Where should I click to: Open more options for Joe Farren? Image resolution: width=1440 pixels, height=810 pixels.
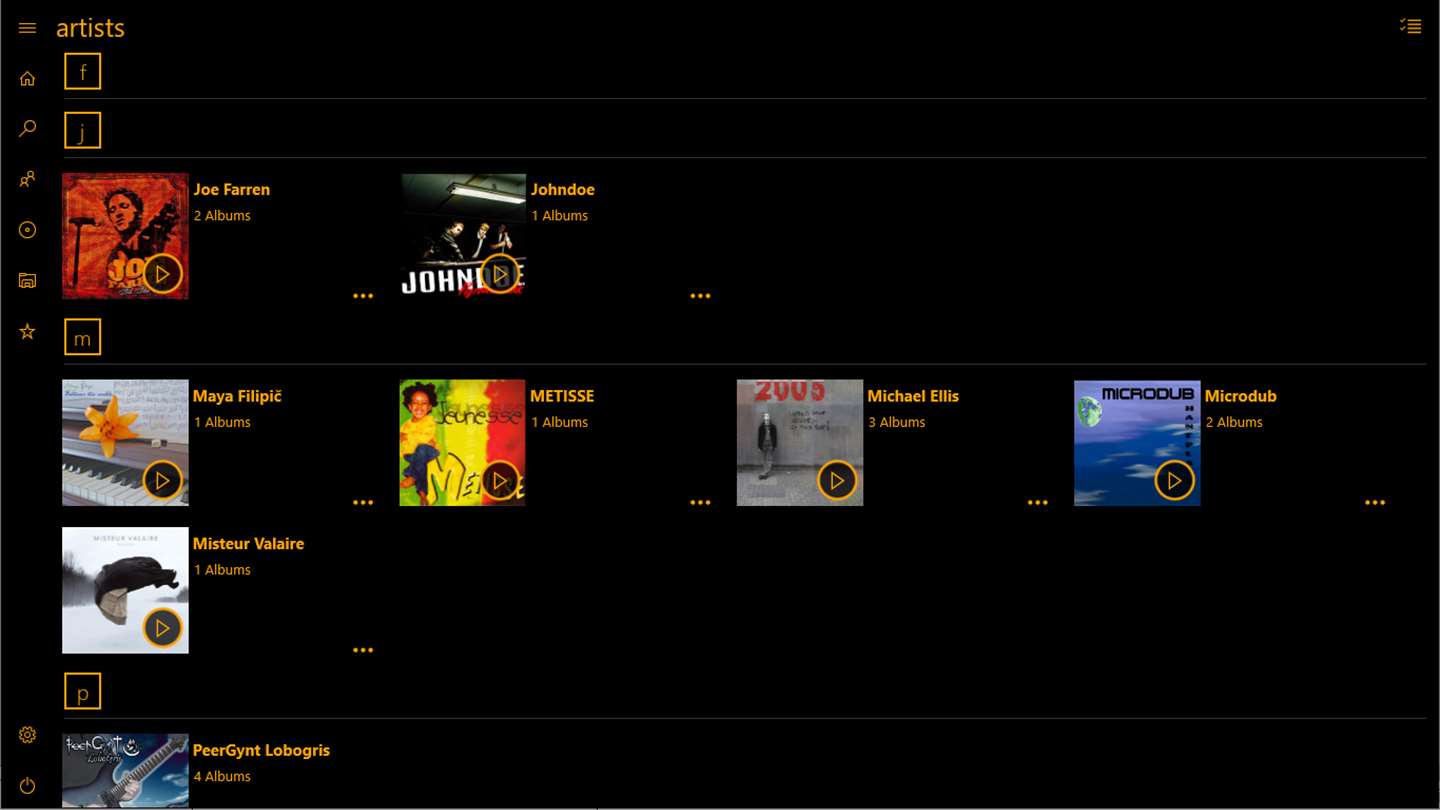tap(363, 296)
